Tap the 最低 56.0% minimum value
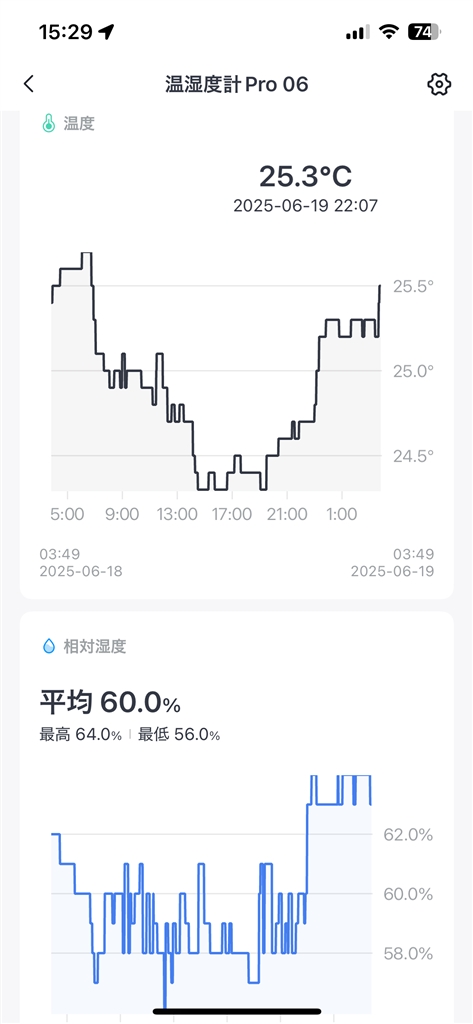The height and width of the screenshot is (1024, 473). coord(179,735)
